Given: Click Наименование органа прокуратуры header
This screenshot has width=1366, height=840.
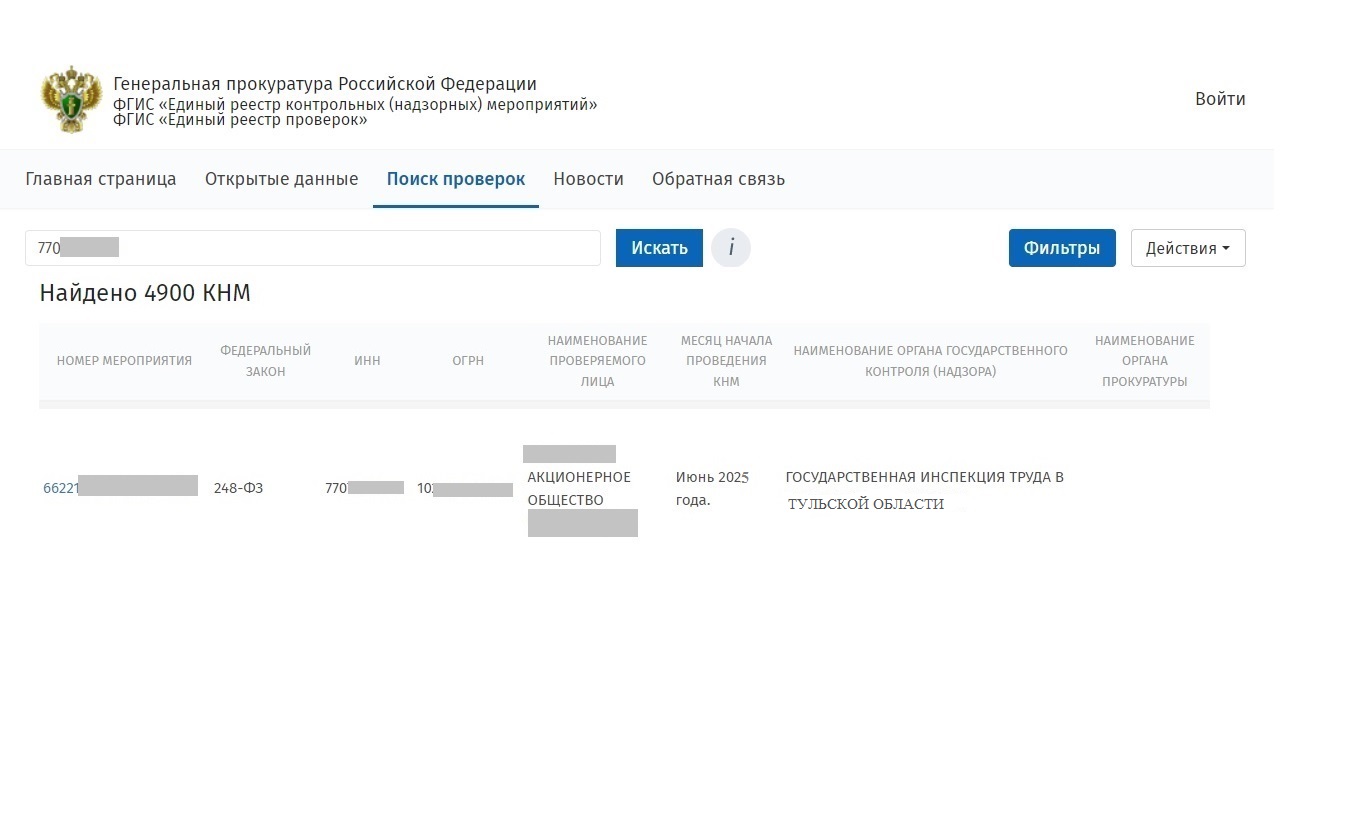Looking at the screenshot, I should pos(1144,361).
